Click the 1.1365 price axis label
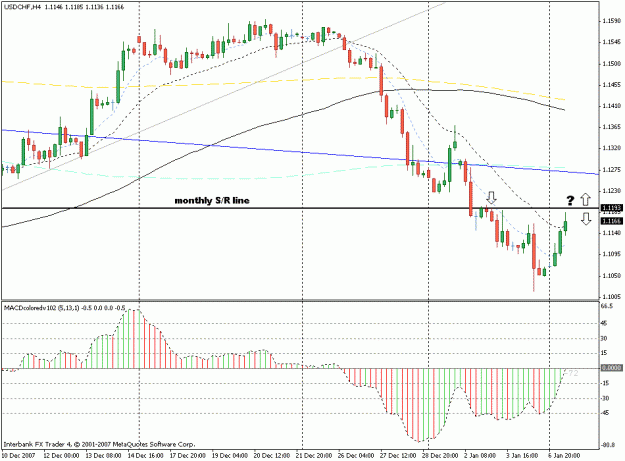The height and width of the screenshot is (461, 625). (x=611, y=127)
